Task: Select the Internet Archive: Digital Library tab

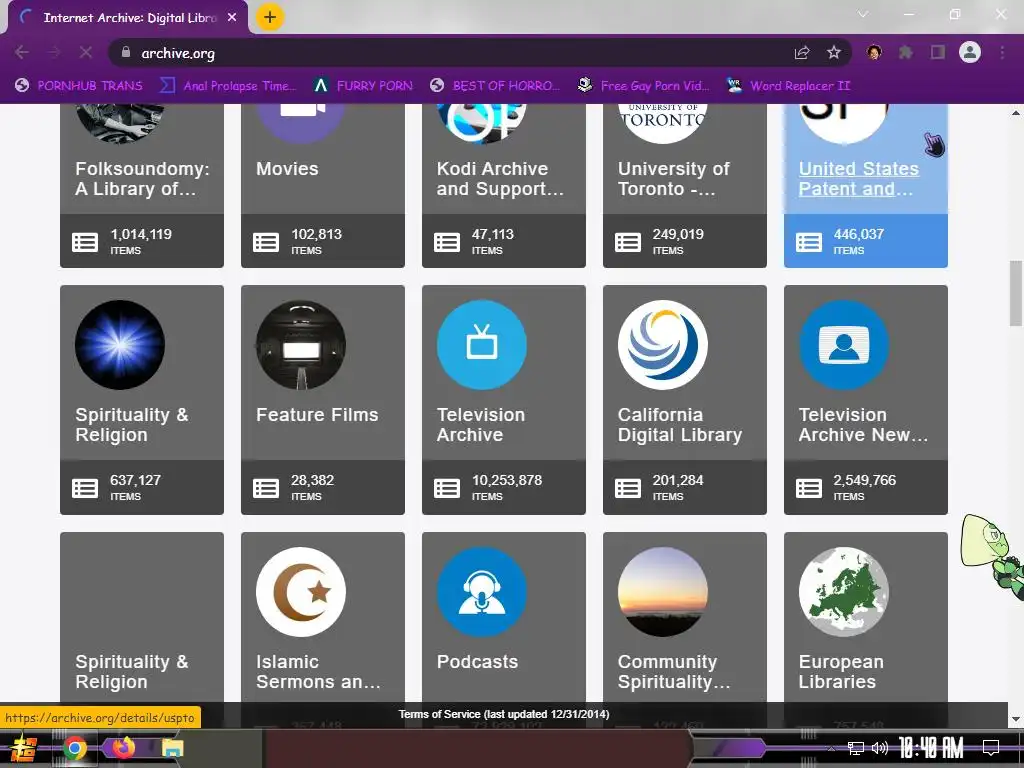Action: tap(128, 18)
